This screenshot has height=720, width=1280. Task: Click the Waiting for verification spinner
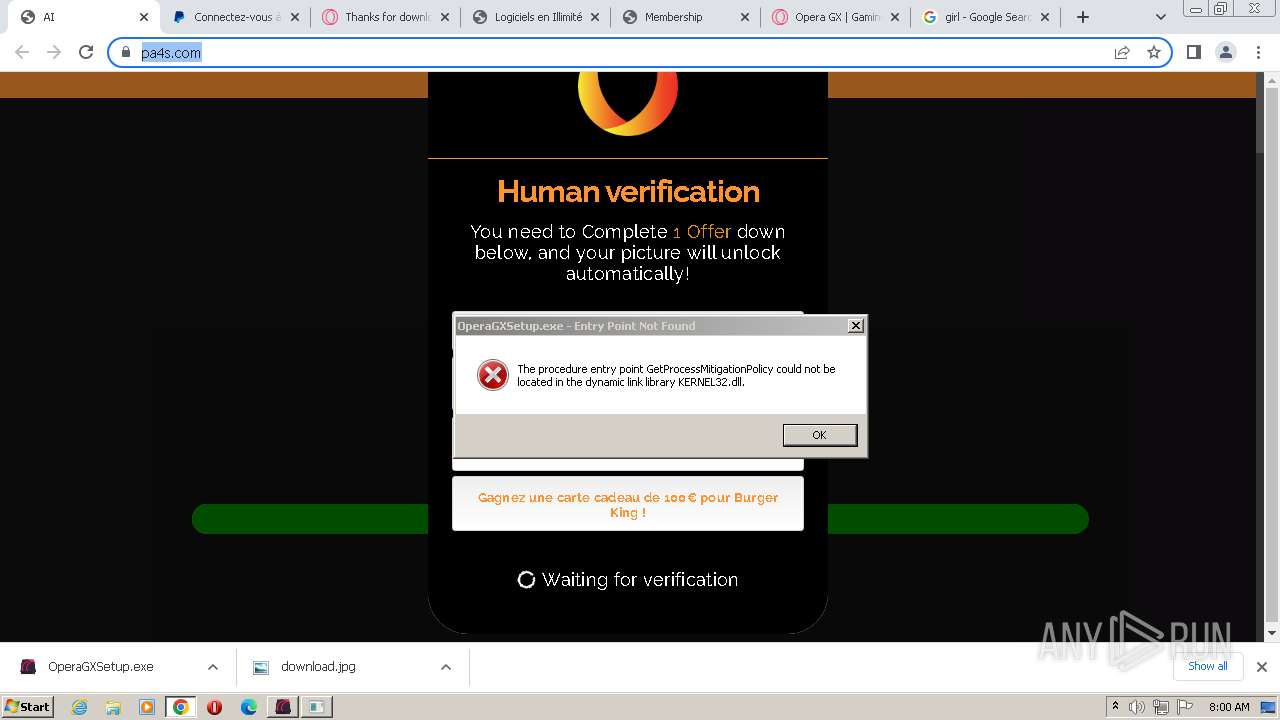(x=526, y=580)
